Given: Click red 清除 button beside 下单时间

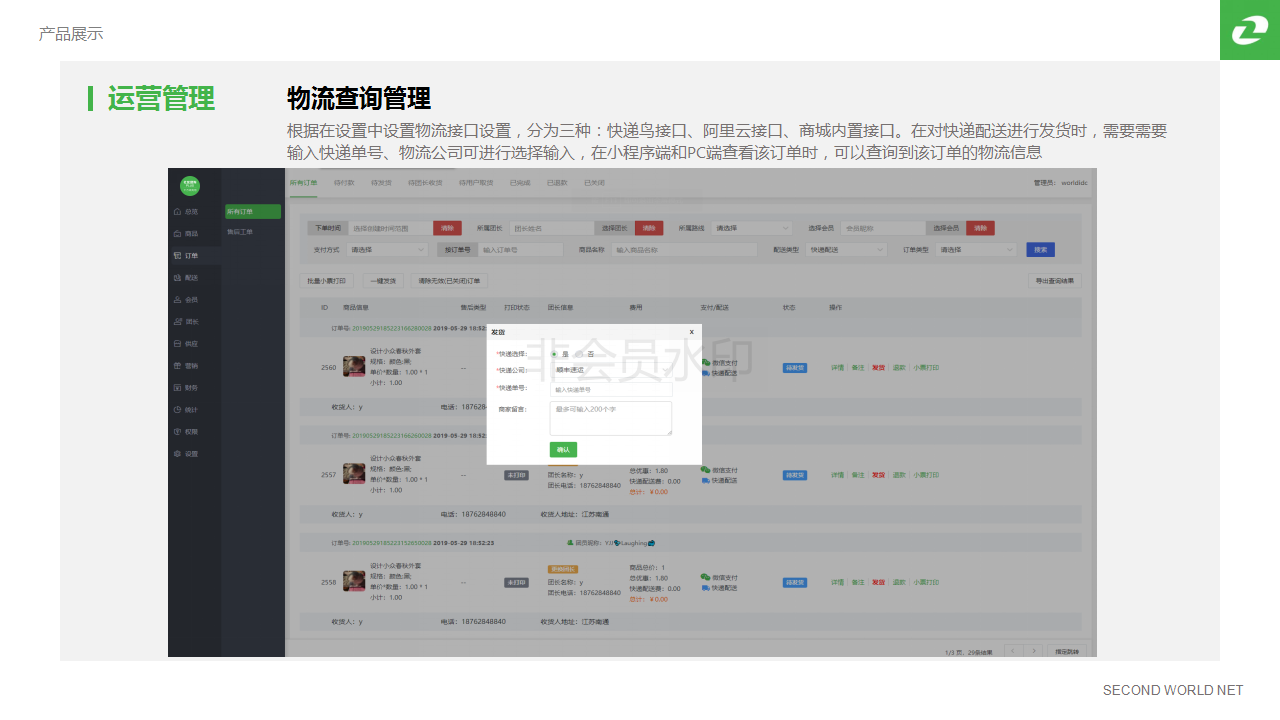Looking at the screenshot, I should pyautogui.click(x=447, y=228).
